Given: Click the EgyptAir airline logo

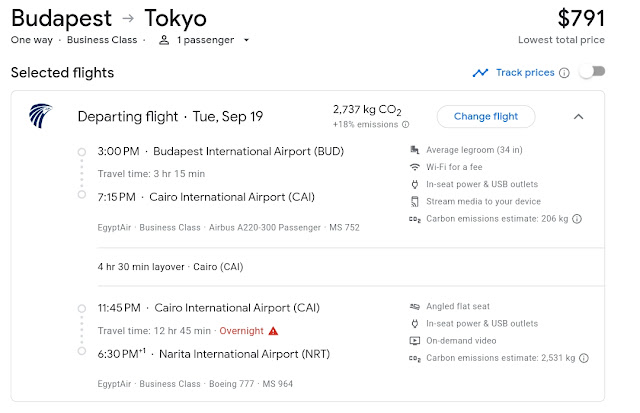Looking at the screenshot, I should (41, 117).
